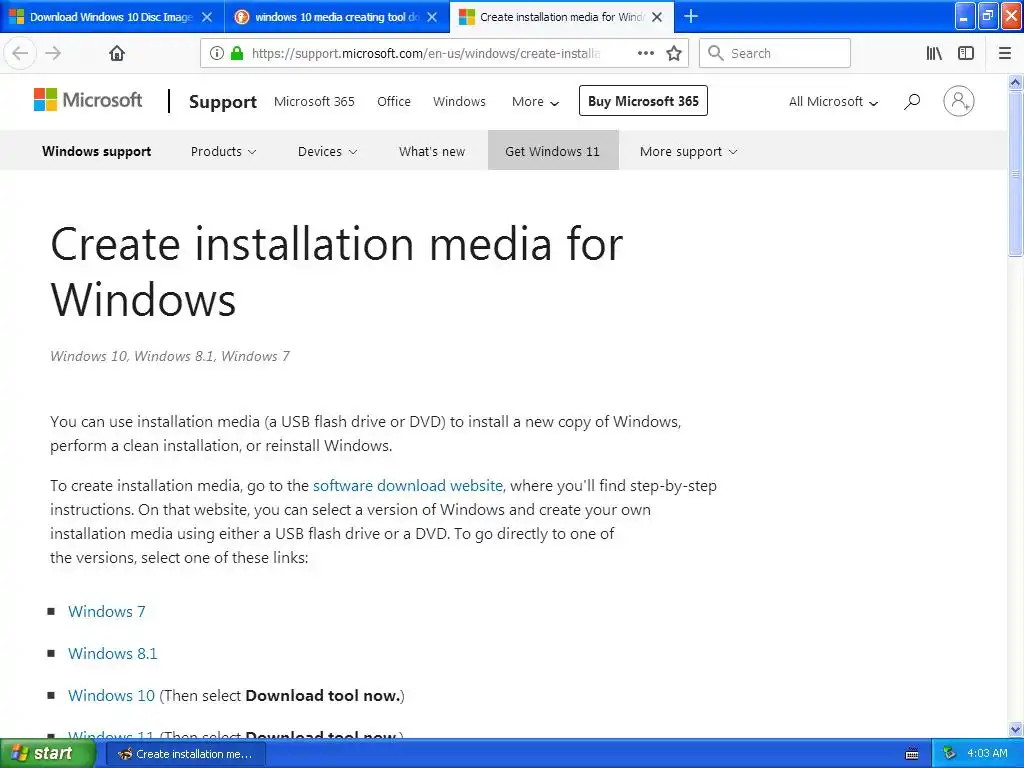Image resolution: width=1024 pixels, height=768 pixels.
Task: Open Microsoft 365 nav link
Action: (x=314, y=102)
